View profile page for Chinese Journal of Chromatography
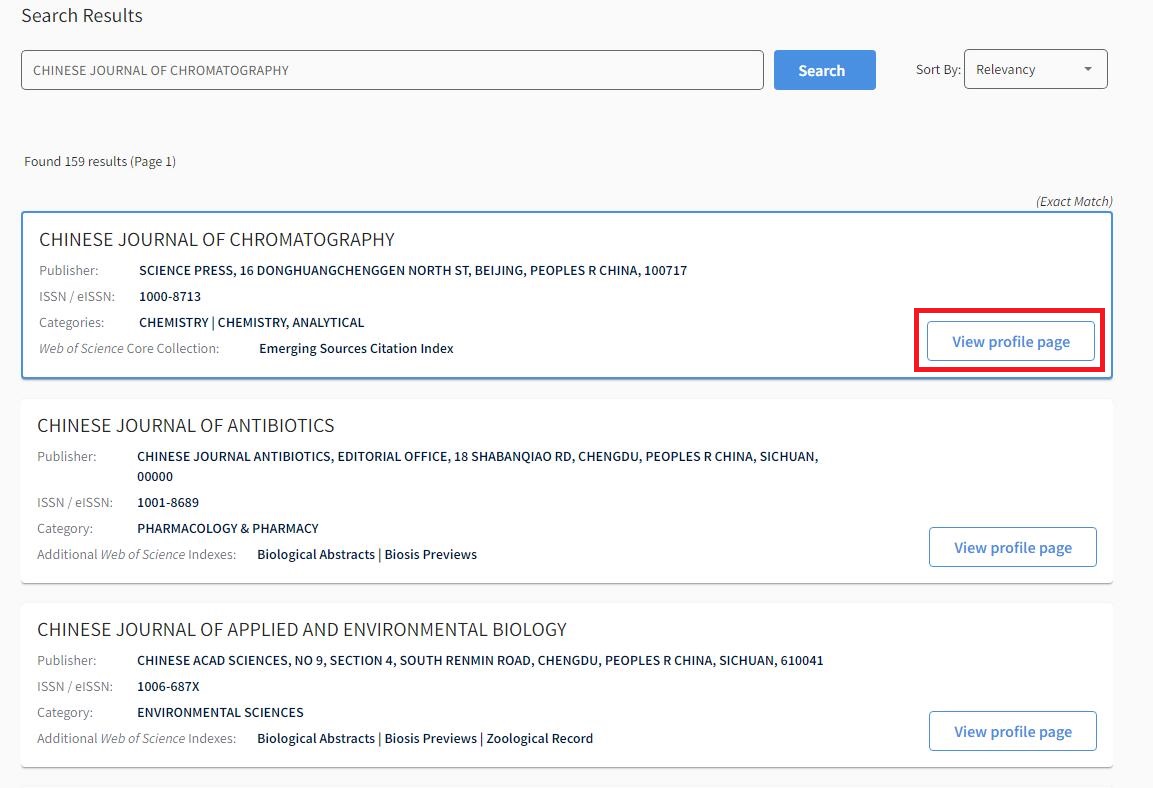This screenshot has width=1153, height=788. point(1010,342)
